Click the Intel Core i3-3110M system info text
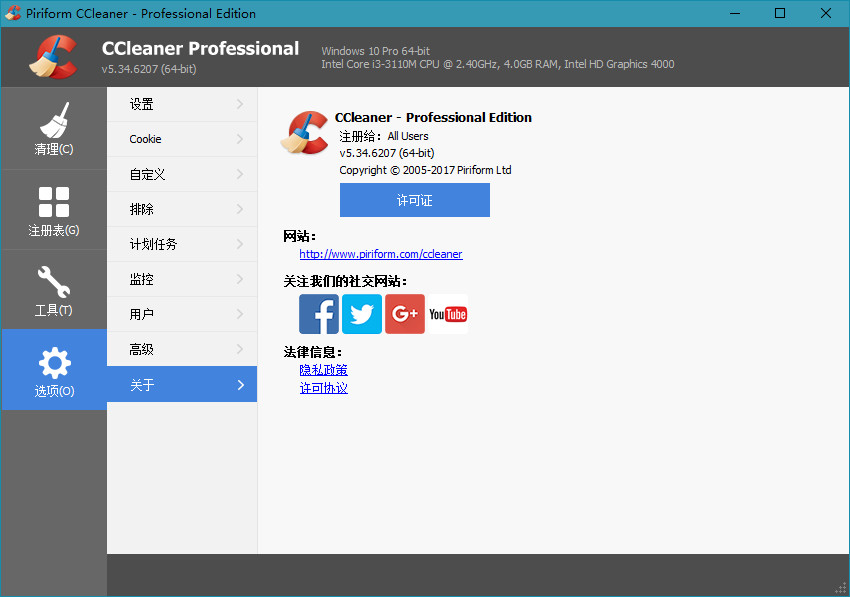This screenshot has height=597, width=850. (498, 64)
